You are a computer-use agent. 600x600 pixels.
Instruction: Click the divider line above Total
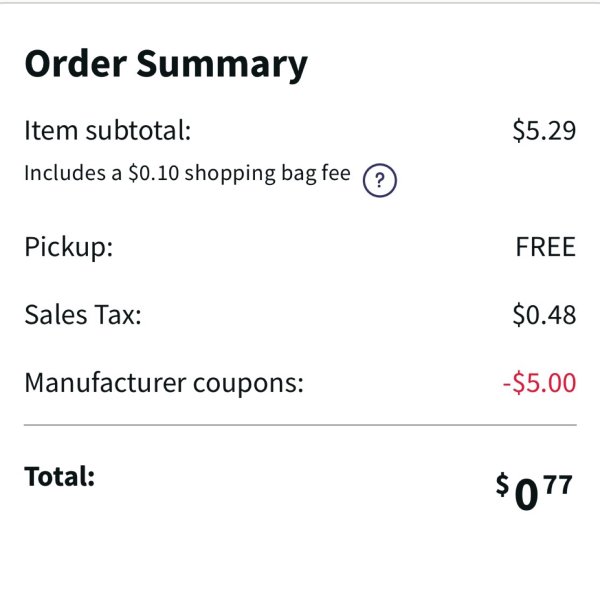(x=300, y=425)
